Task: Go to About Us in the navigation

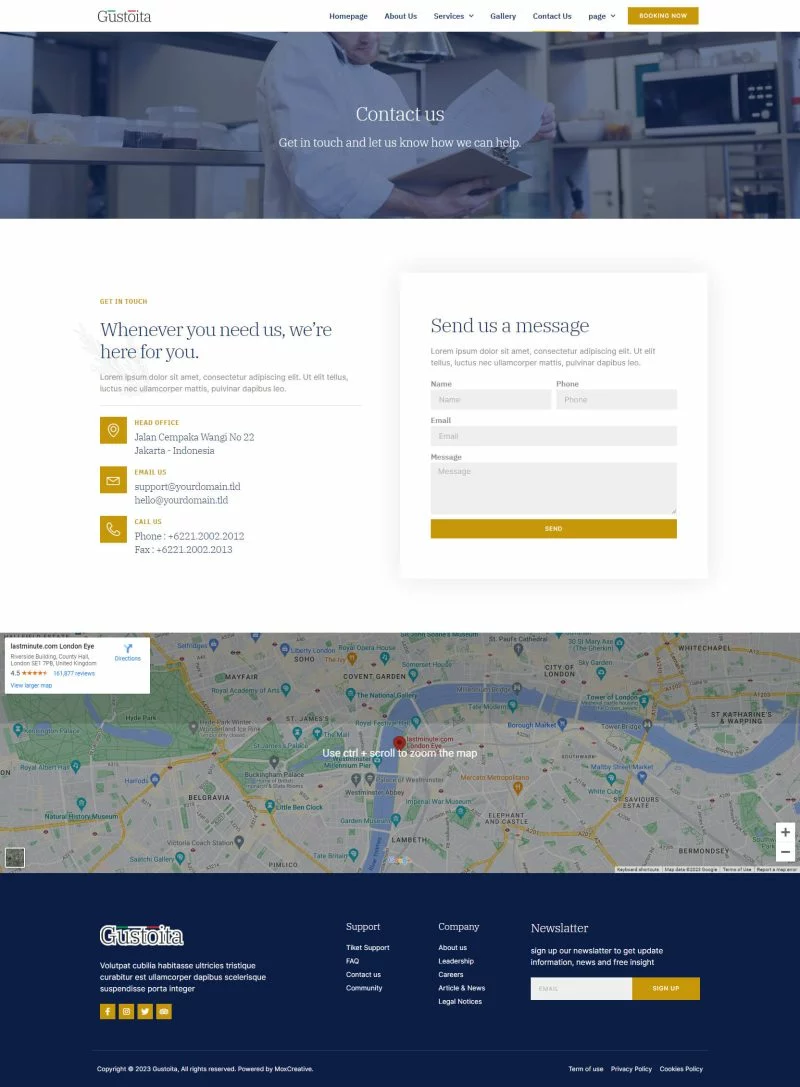Action: [400, 16]
